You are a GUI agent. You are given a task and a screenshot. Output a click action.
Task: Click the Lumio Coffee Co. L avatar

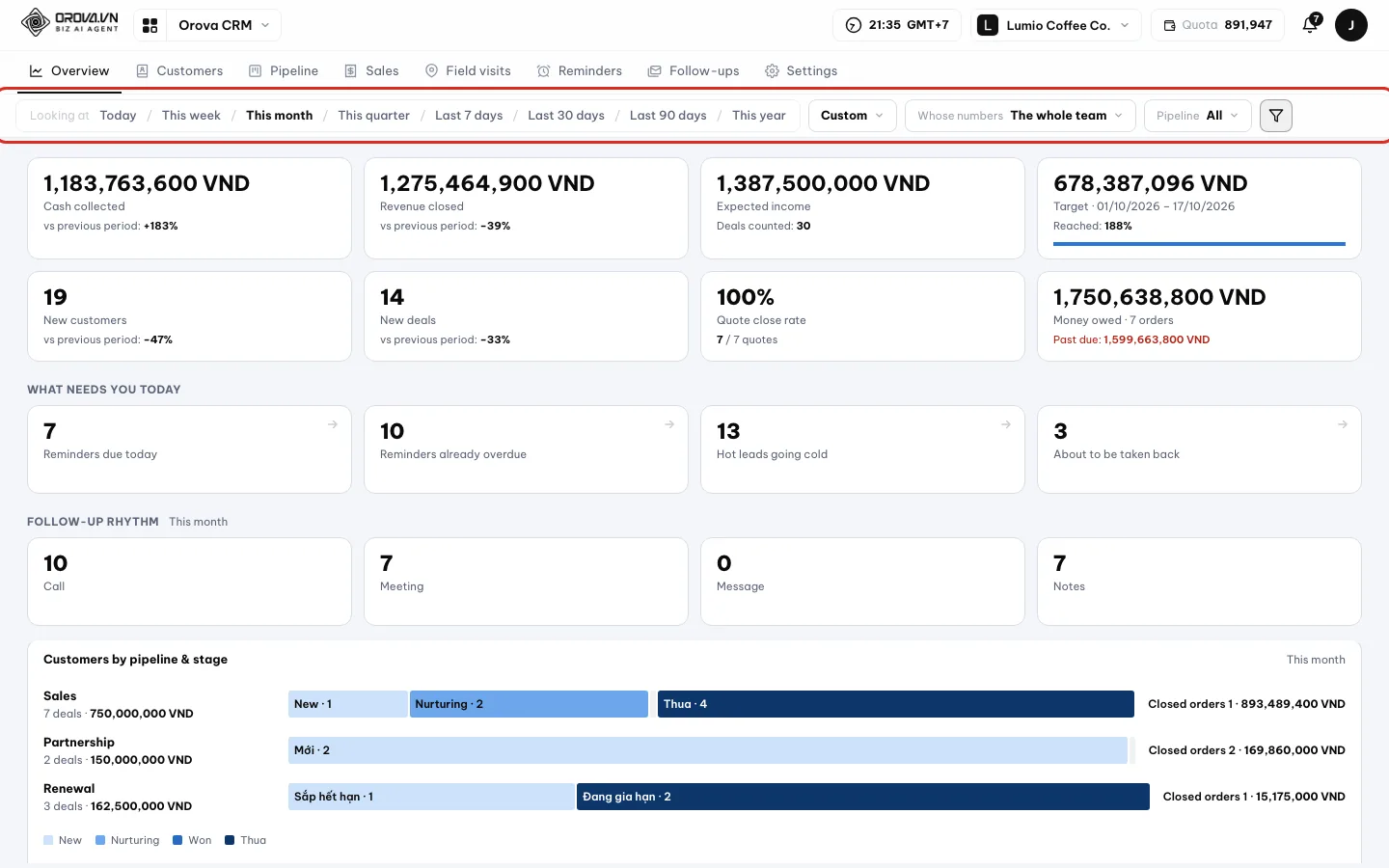988,25
